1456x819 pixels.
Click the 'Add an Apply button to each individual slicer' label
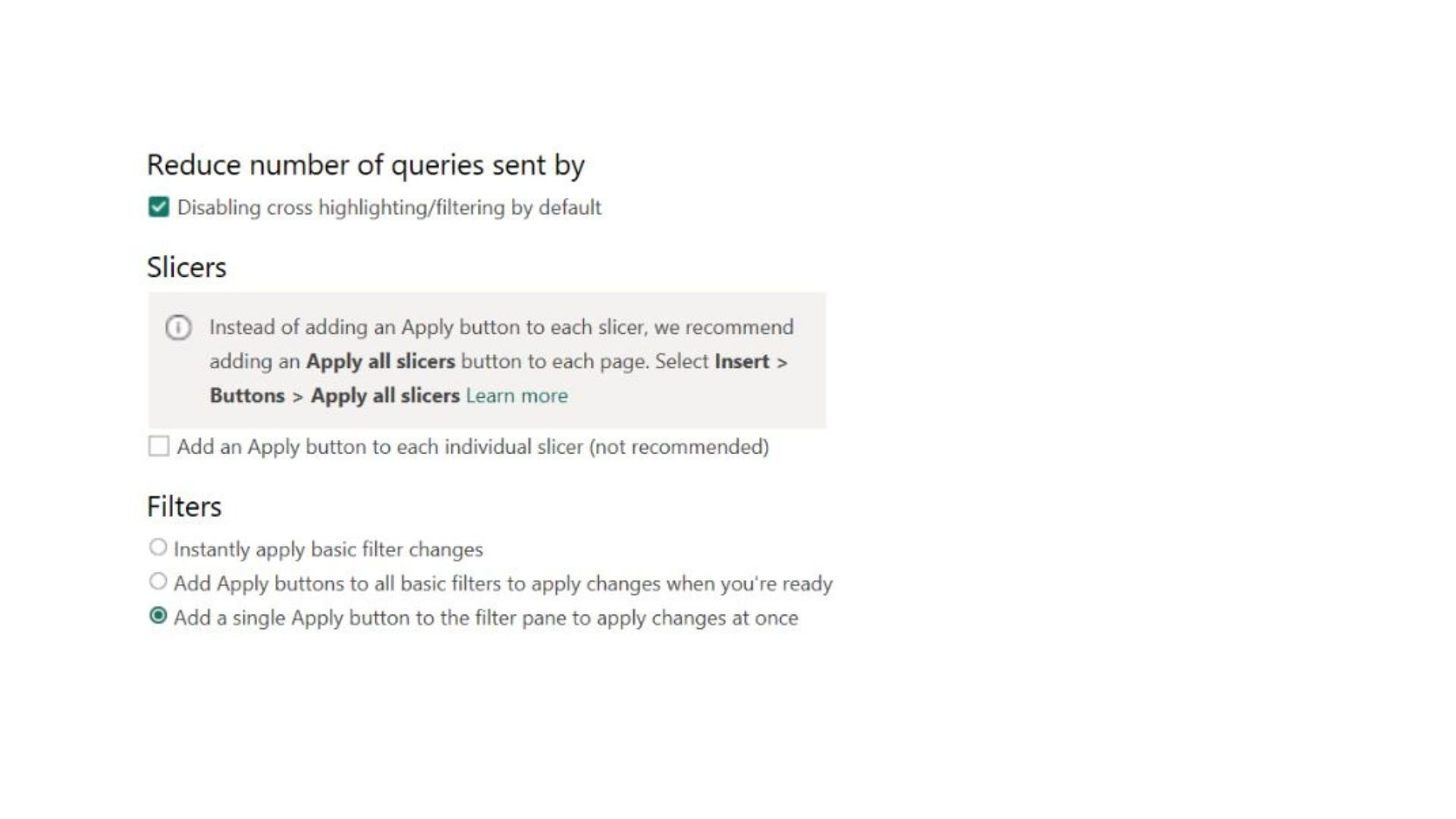379,447
